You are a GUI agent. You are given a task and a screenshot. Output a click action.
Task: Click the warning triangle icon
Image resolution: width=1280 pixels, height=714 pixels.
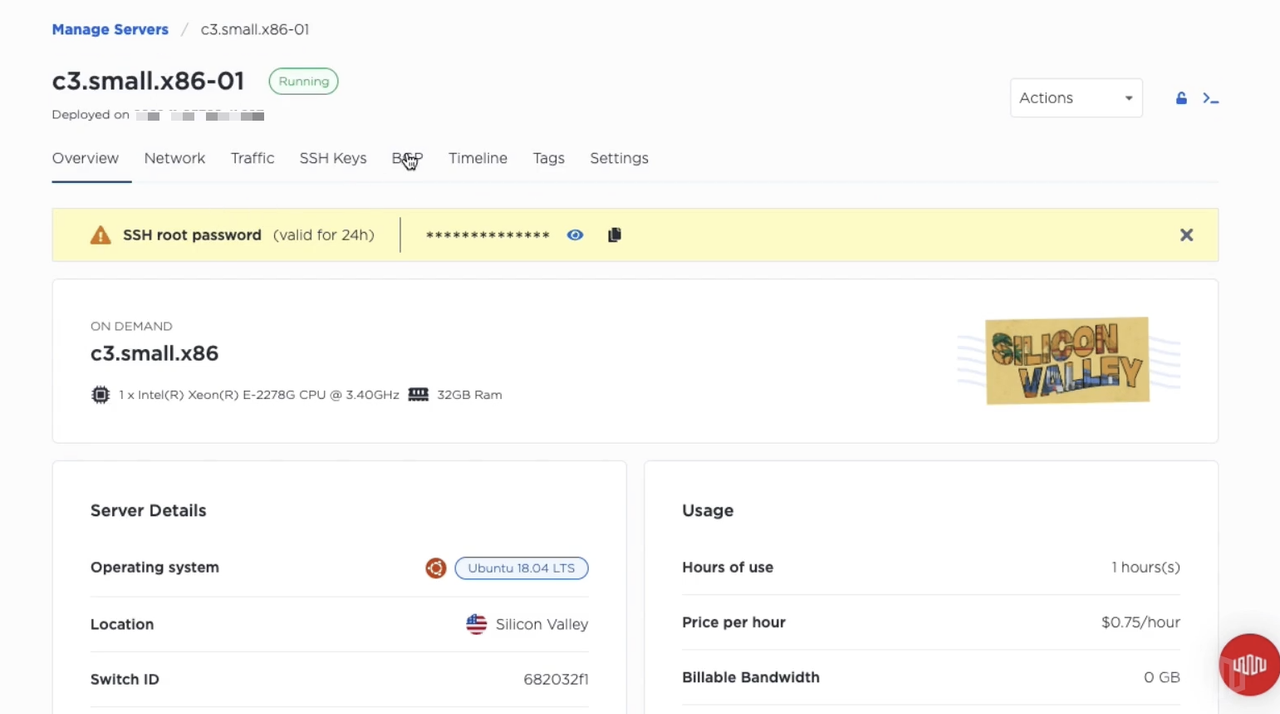click(x=101, y=235)
